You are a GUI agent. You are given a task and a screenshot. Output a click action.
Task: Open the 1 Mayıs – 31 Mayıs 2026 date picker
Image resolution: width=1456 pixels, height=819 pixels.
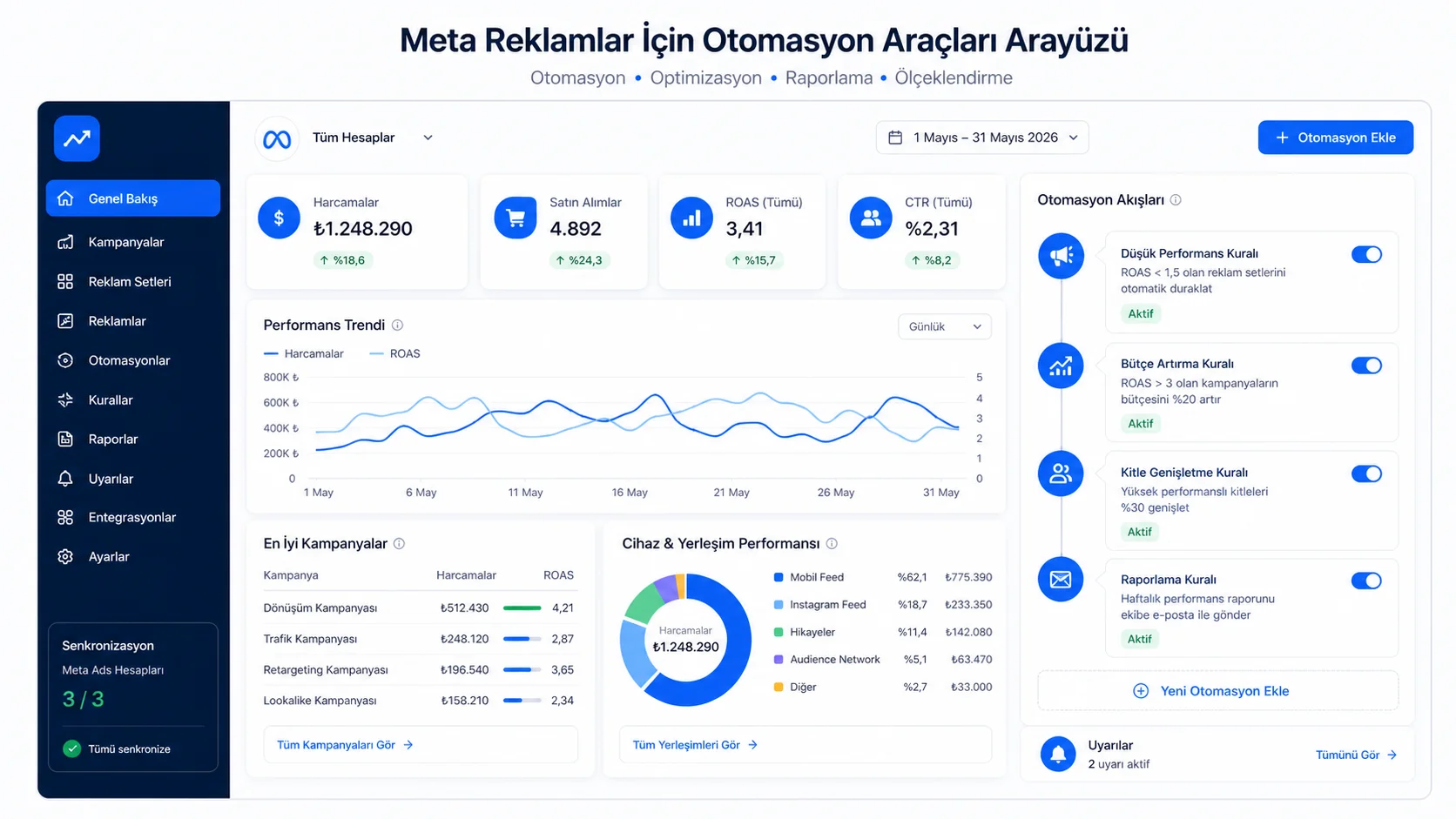click(x=982, y=138)
